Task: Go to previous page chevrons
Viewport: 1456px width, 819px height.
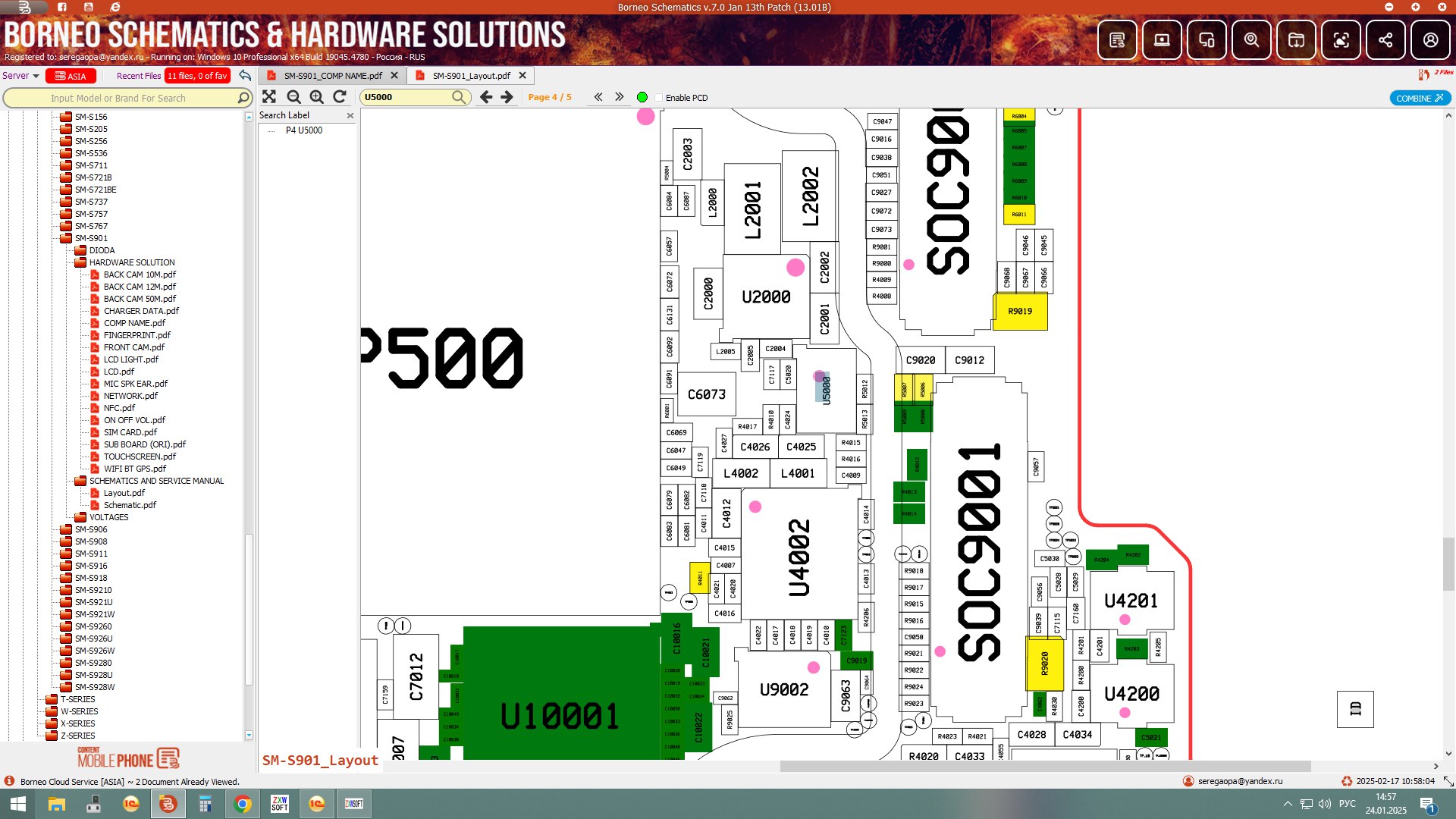Action: [x=598, y=97]
